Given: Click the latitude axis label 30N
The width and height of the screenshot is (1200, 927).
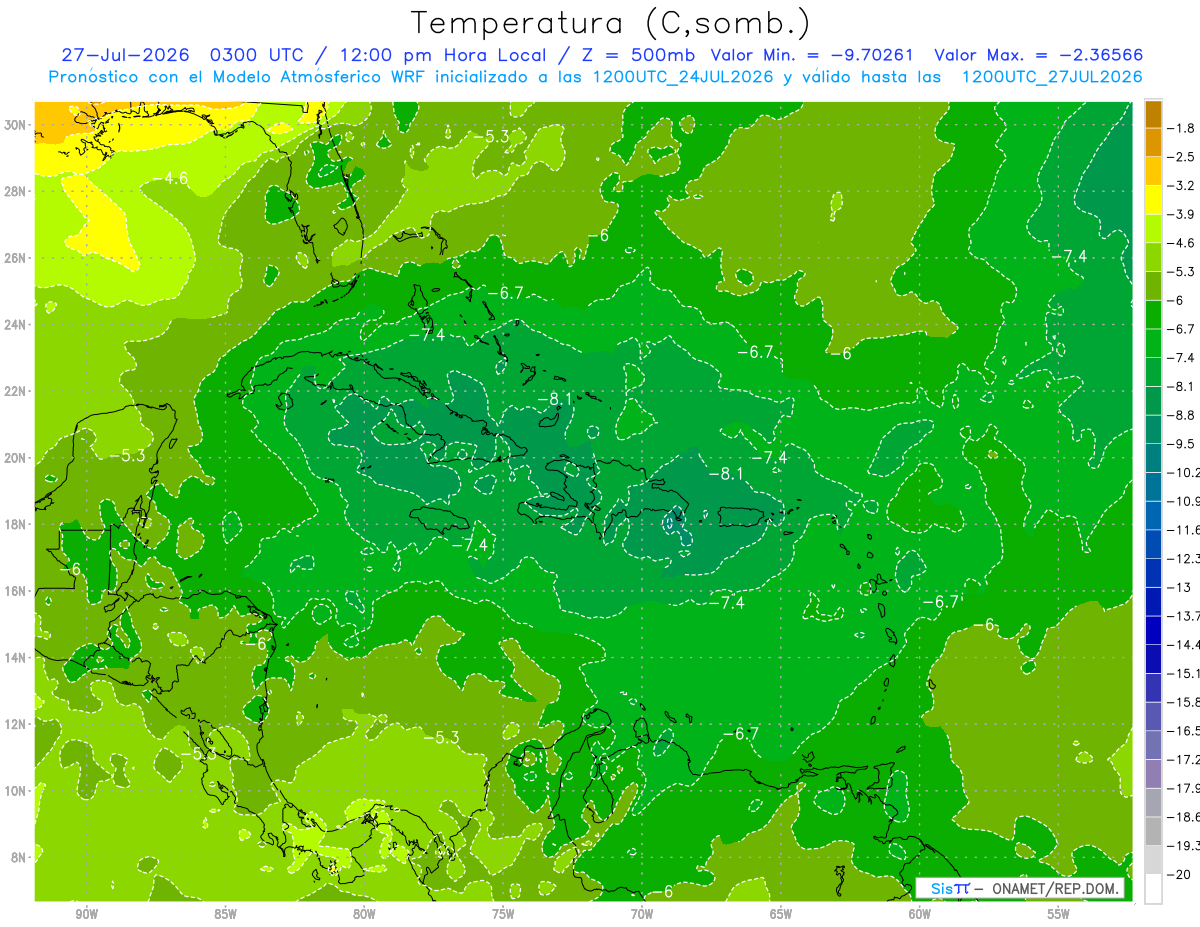Looking at the screenshot, I should click(15, 125).
